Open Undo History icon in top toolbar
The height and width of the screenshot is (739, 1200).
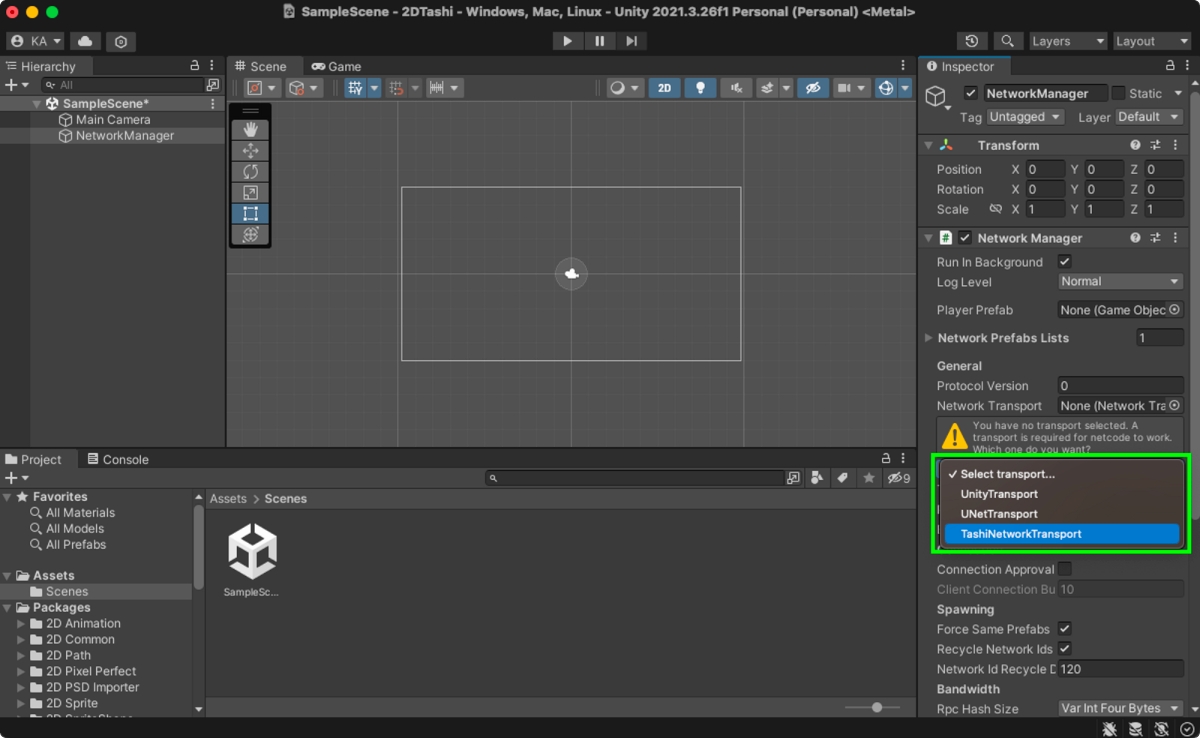tap(972, 41)
